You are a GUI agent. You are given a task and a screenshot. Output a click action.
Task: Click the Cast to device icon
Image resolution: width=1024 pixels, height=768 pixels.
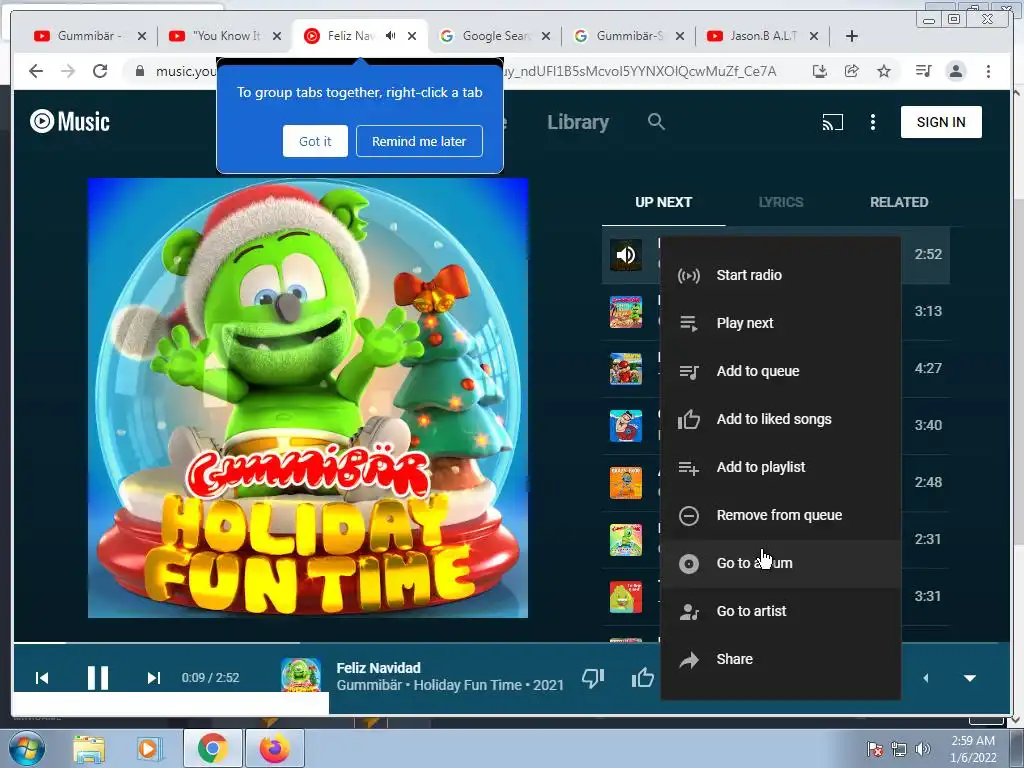coord(832,122)
